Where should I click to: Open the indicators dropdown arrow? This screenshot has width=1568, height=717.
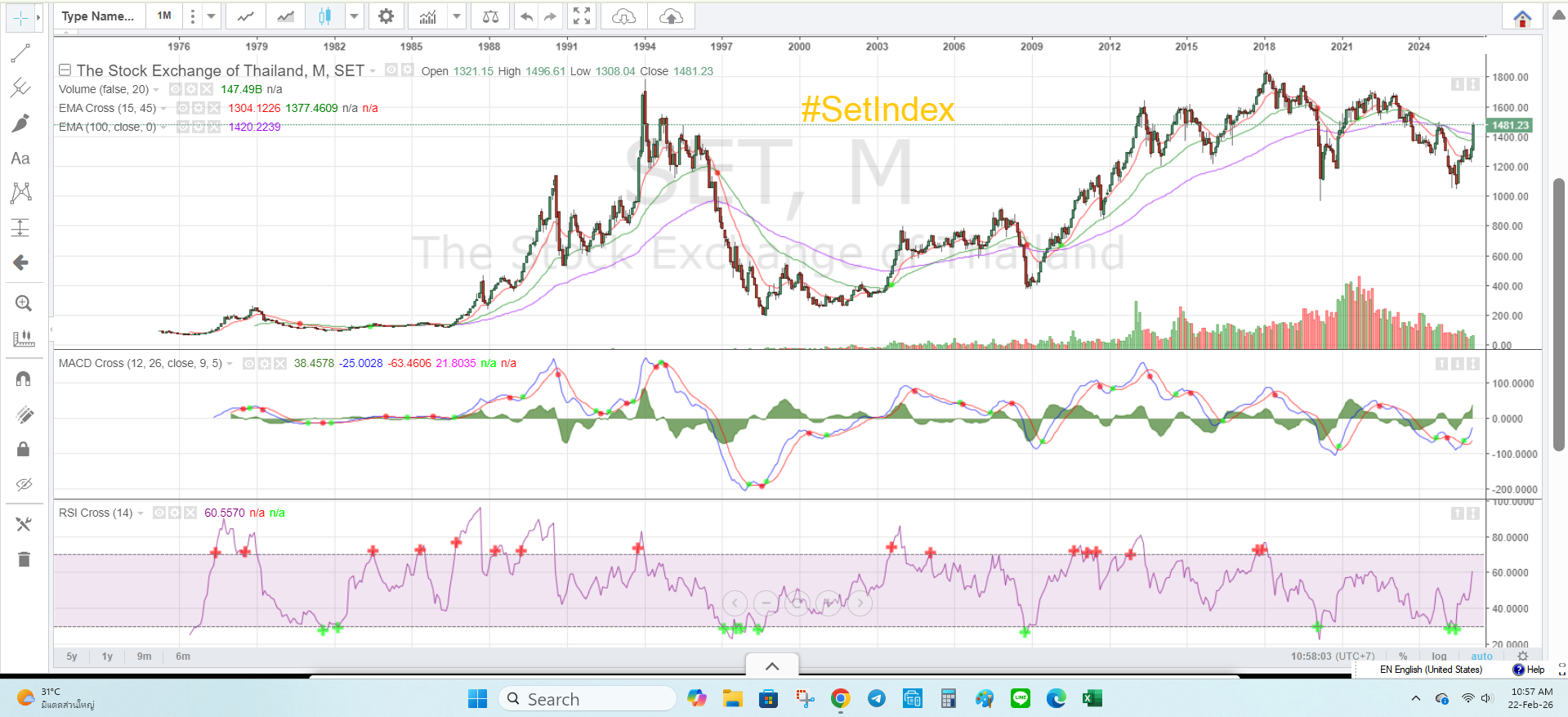point(457,16)
